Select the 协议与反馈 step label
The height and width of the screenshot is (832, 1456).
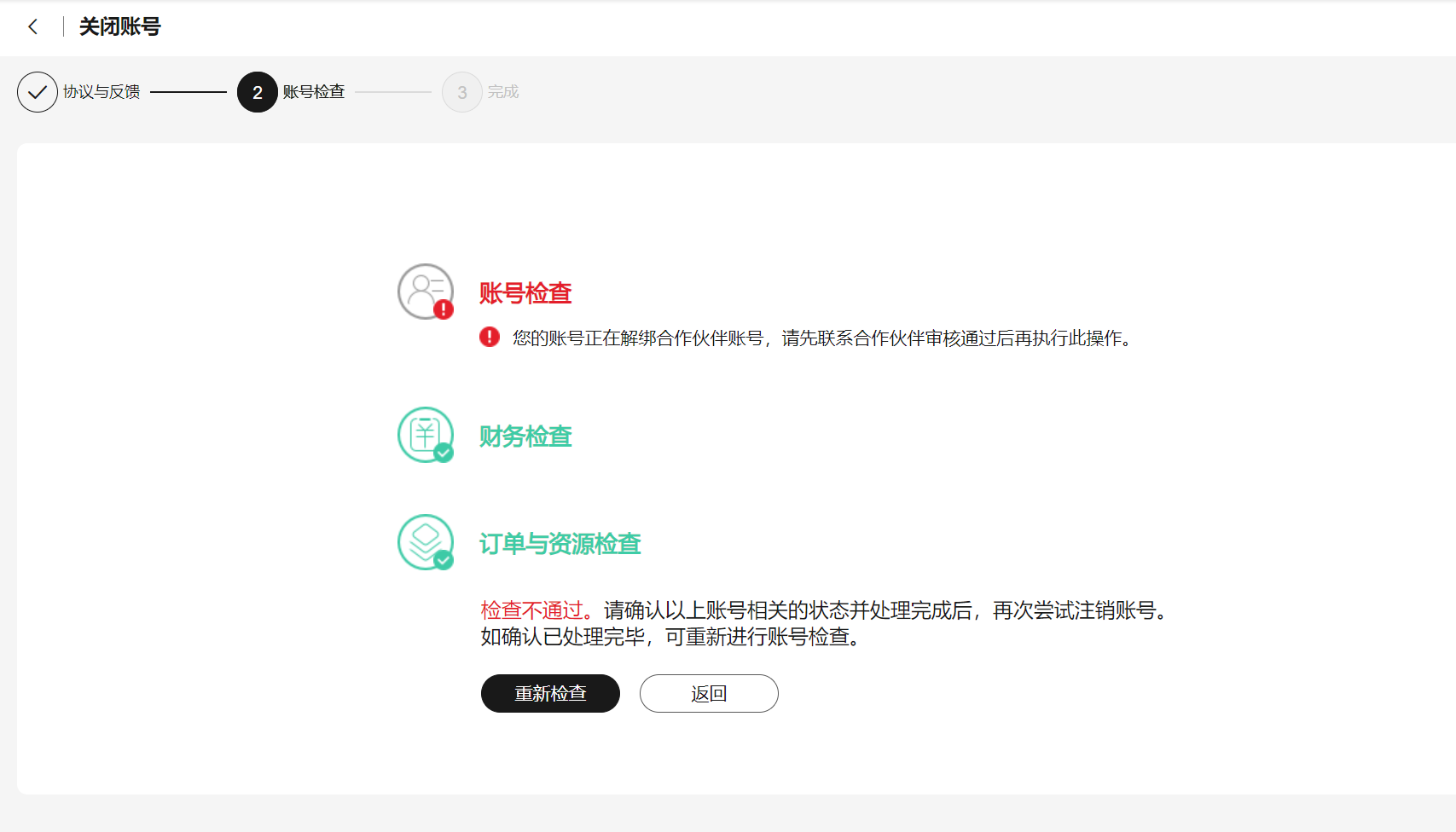[x=102, y=92]
